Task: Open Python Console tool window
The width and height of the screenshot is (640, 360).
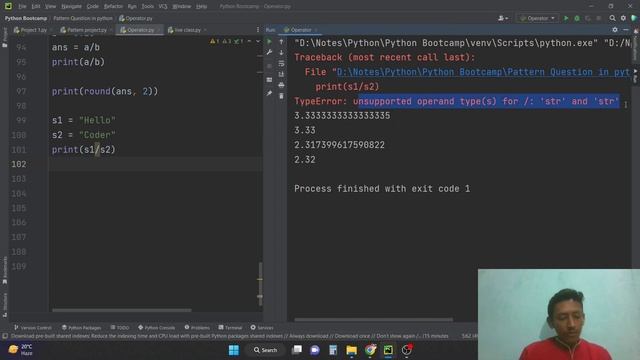Action: click(156, 328)
